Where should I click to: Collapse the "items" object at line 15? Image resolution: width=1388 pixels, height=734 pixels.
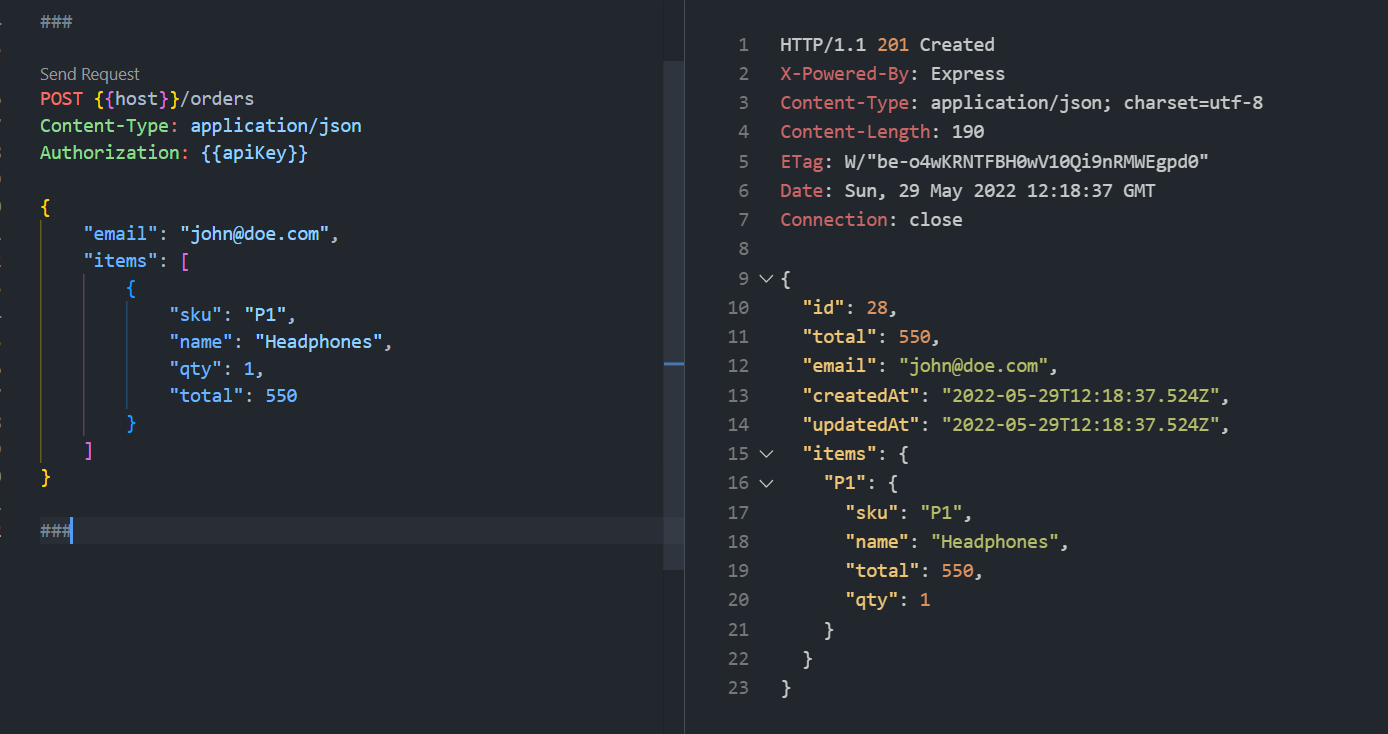click(x=766, y=454)
